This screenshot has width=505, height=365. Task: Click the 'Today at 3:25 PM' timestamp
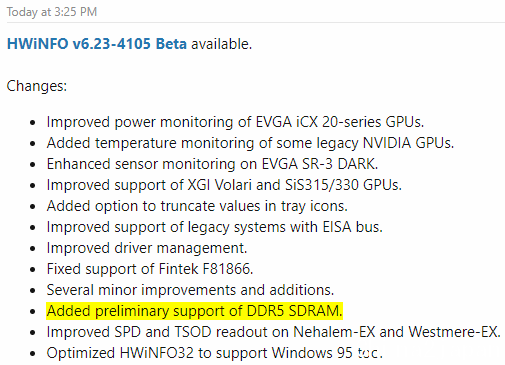click(x=52, y=12)
